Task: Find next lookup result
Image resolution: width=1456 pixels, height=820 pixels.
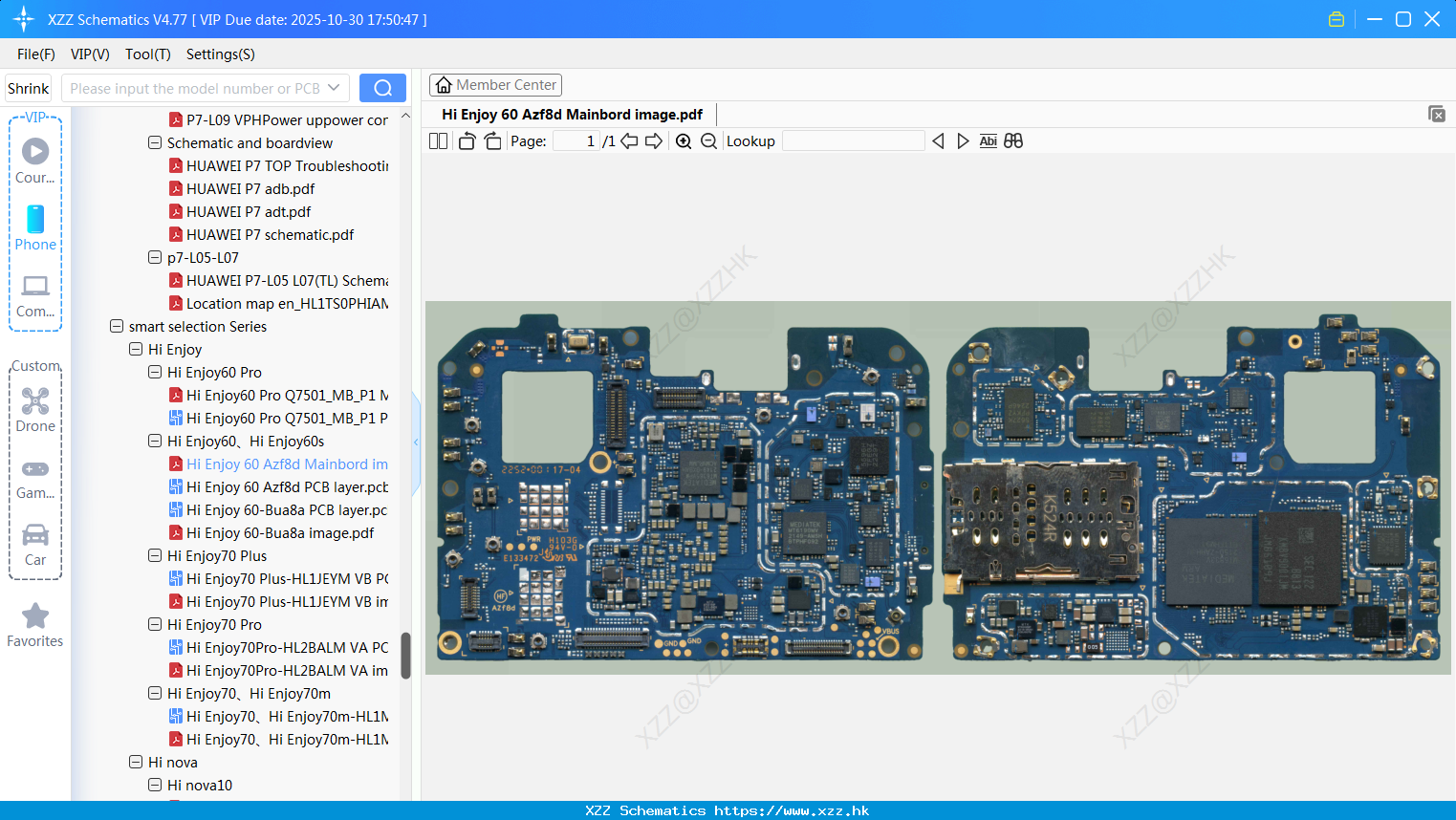Action: [963, 141]
